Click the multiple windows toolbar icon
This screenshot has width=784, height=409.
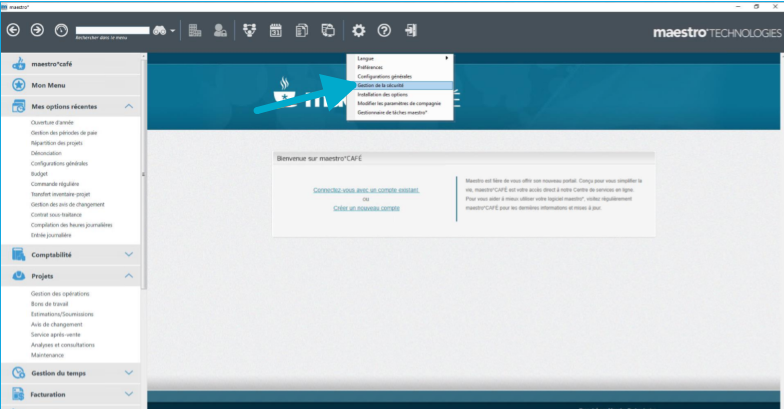pos(328,30)
